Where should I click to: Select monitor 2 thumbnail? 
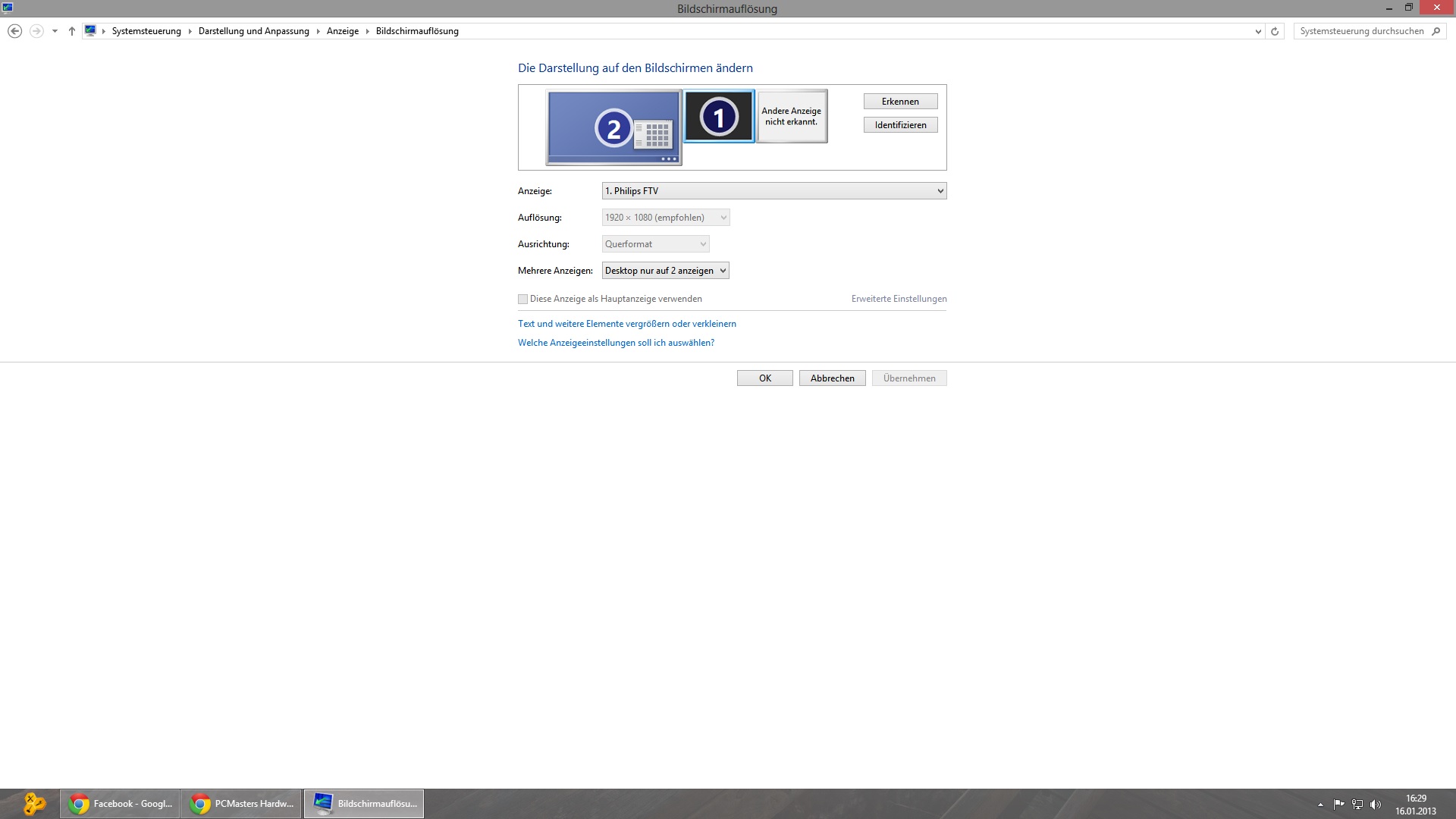[x=613, y=127]
